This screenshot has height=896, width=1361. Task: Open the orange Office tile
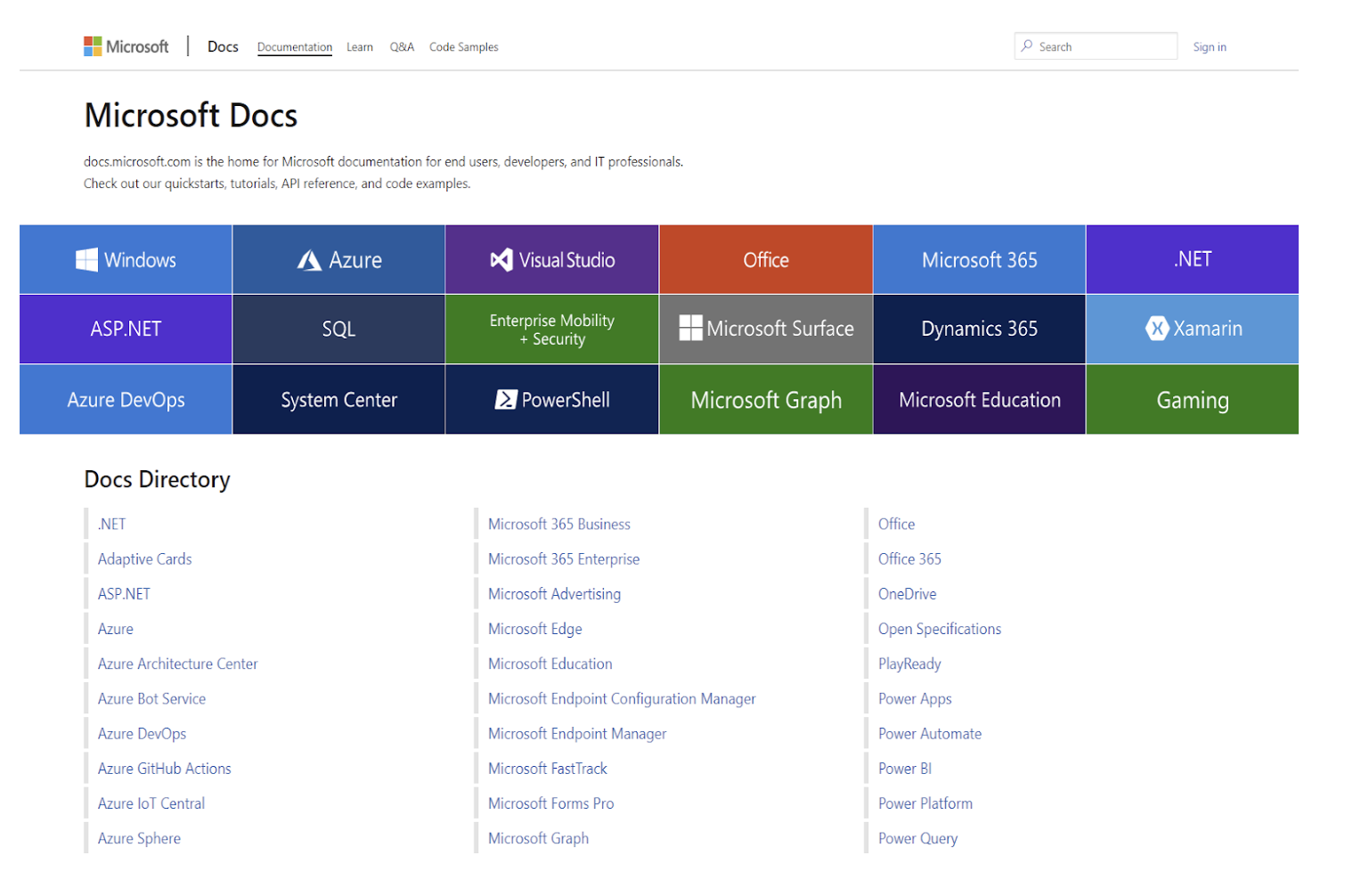[x=766, y=260]
